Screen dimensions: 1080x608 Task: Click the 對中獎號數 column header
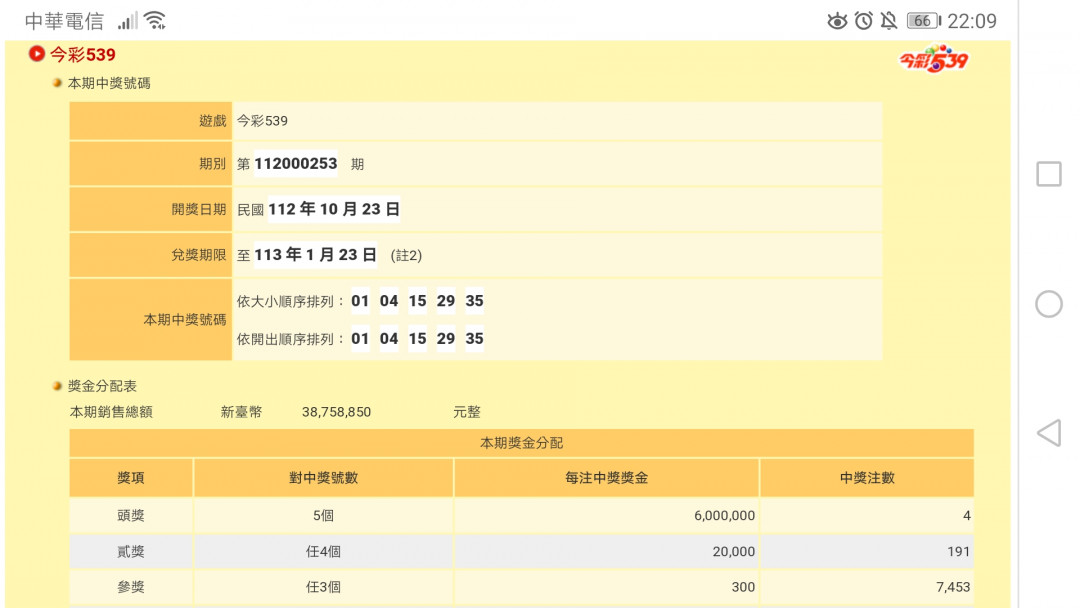324,478
